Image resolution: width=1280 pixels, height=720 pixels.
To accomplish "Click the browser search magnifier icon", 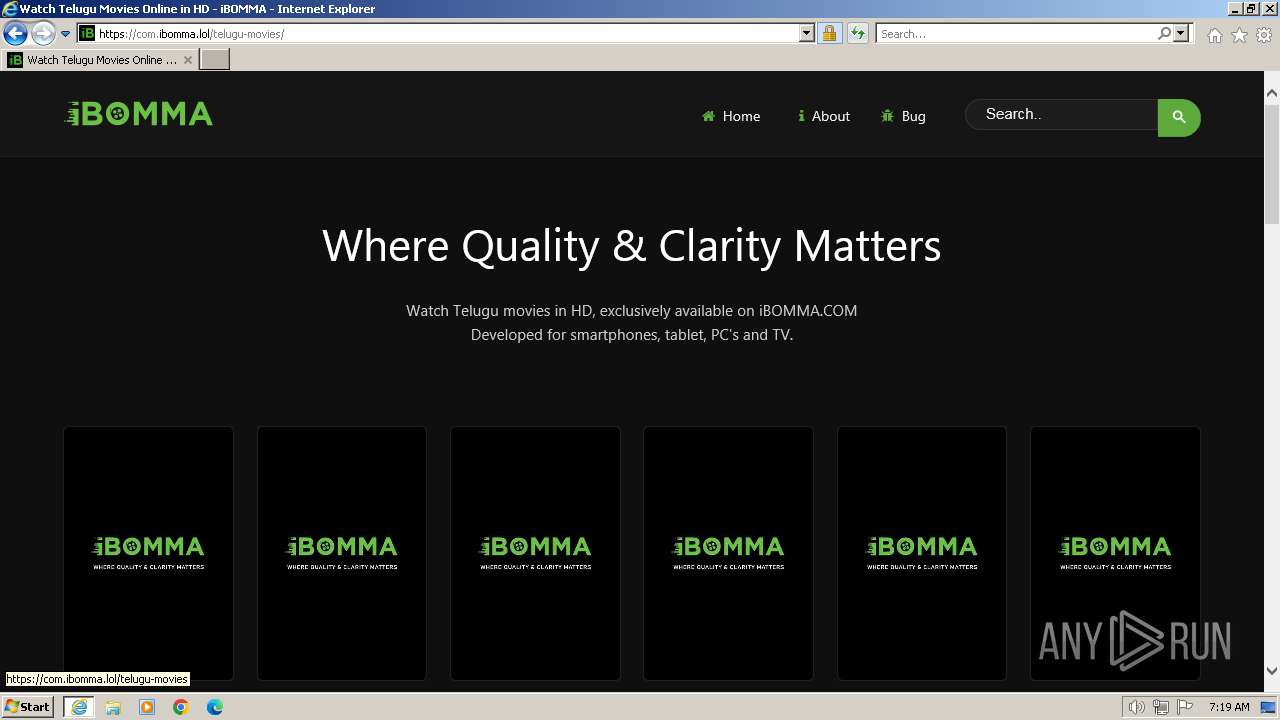I will click(1164, 33).
